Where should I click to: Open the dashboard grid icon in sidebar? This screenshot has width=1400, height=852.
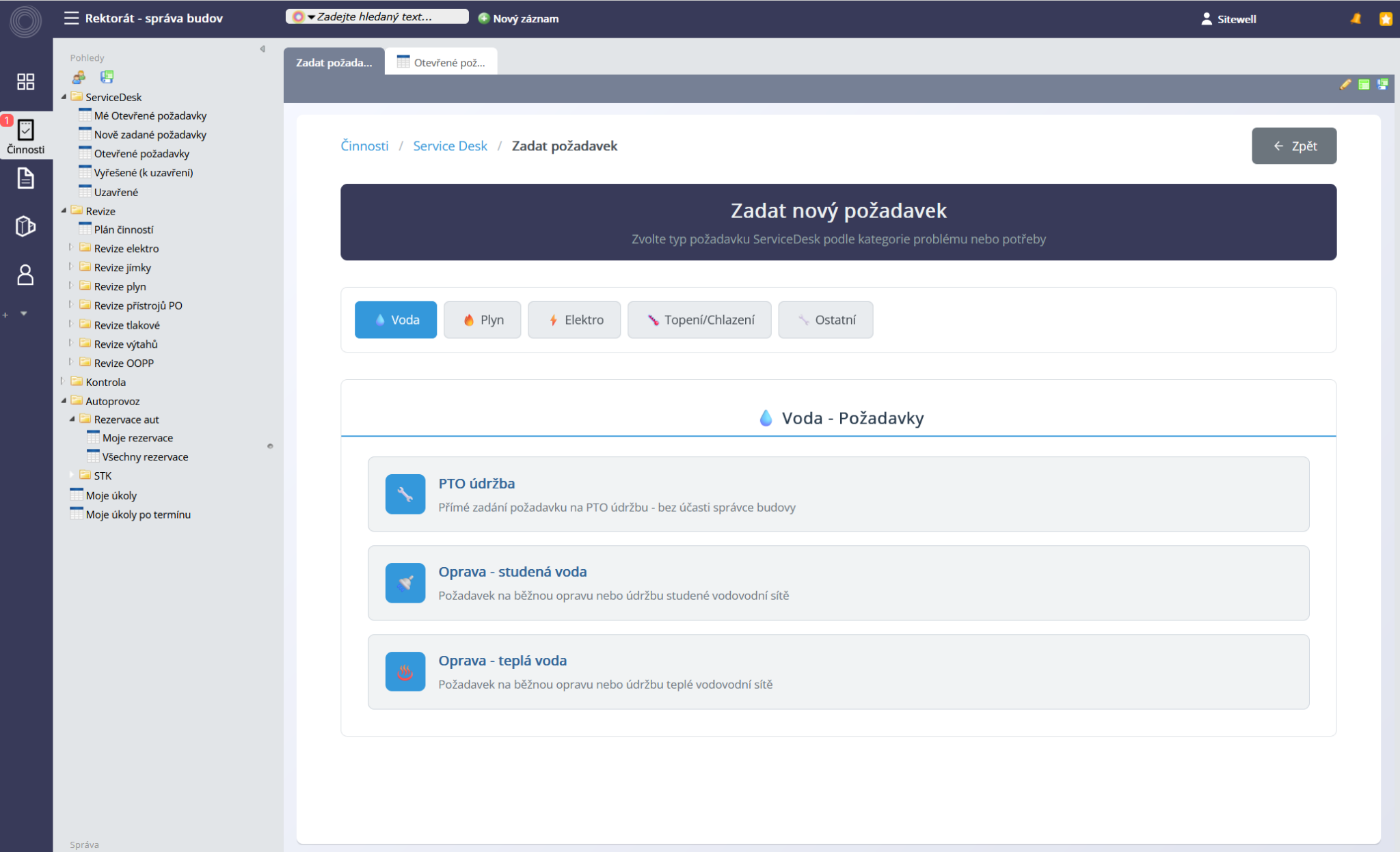coord(25,82)
